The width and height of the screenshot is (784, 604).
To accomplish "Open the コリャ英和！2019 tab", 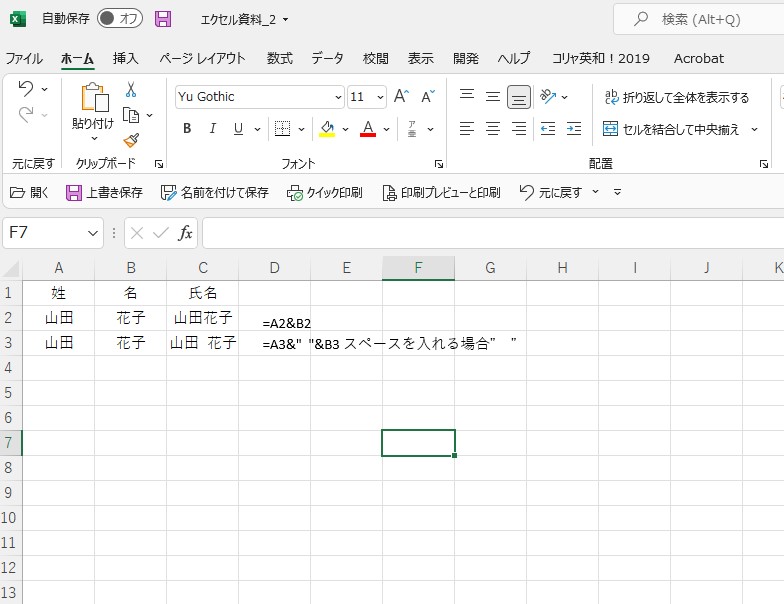I will [600, 58].
